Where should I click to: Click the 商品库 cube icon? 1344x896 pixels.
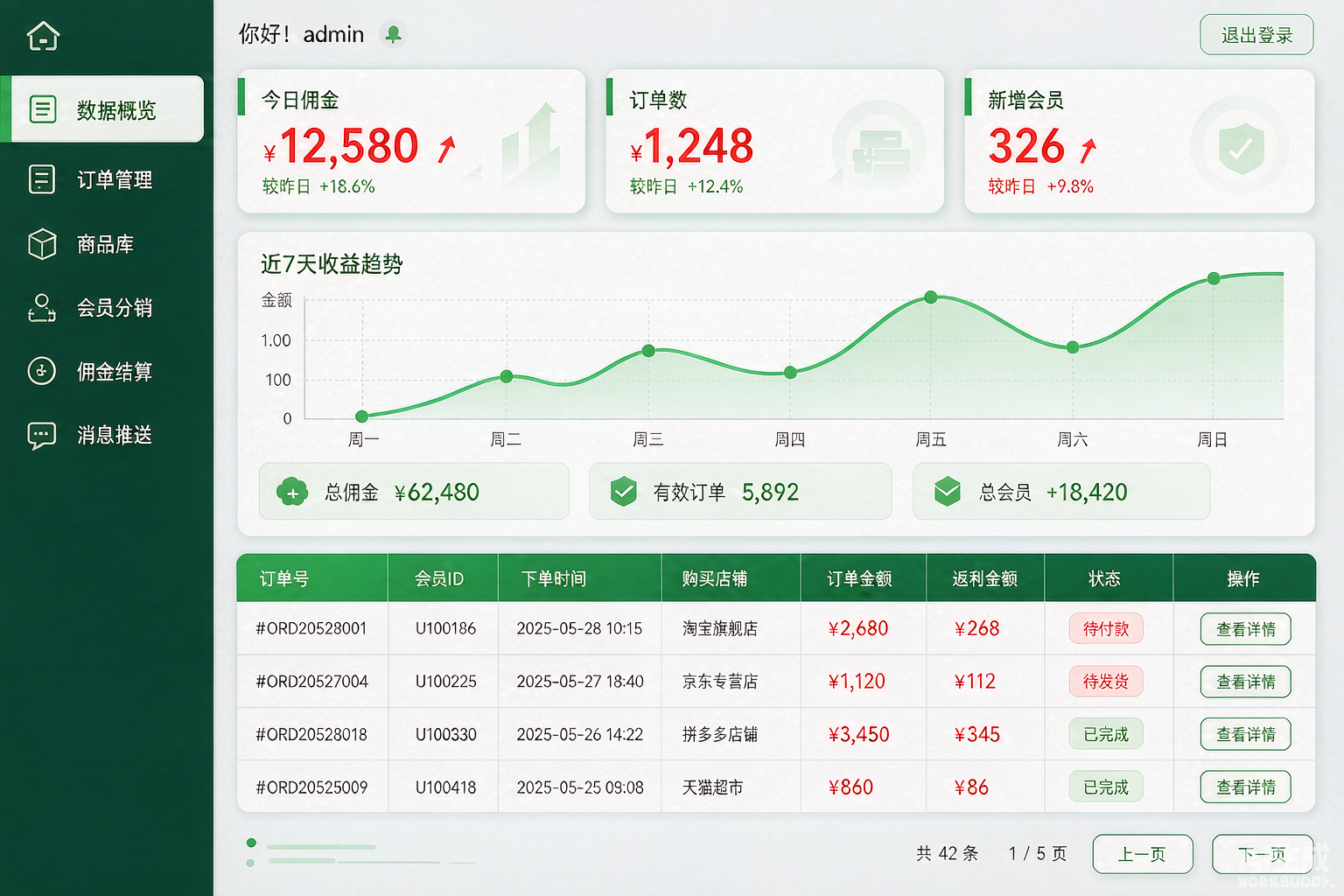42,244
